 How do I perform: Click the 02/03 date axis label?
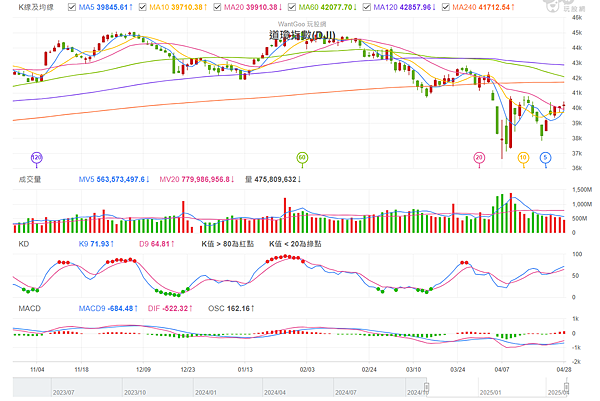click(x=307, y=370)
